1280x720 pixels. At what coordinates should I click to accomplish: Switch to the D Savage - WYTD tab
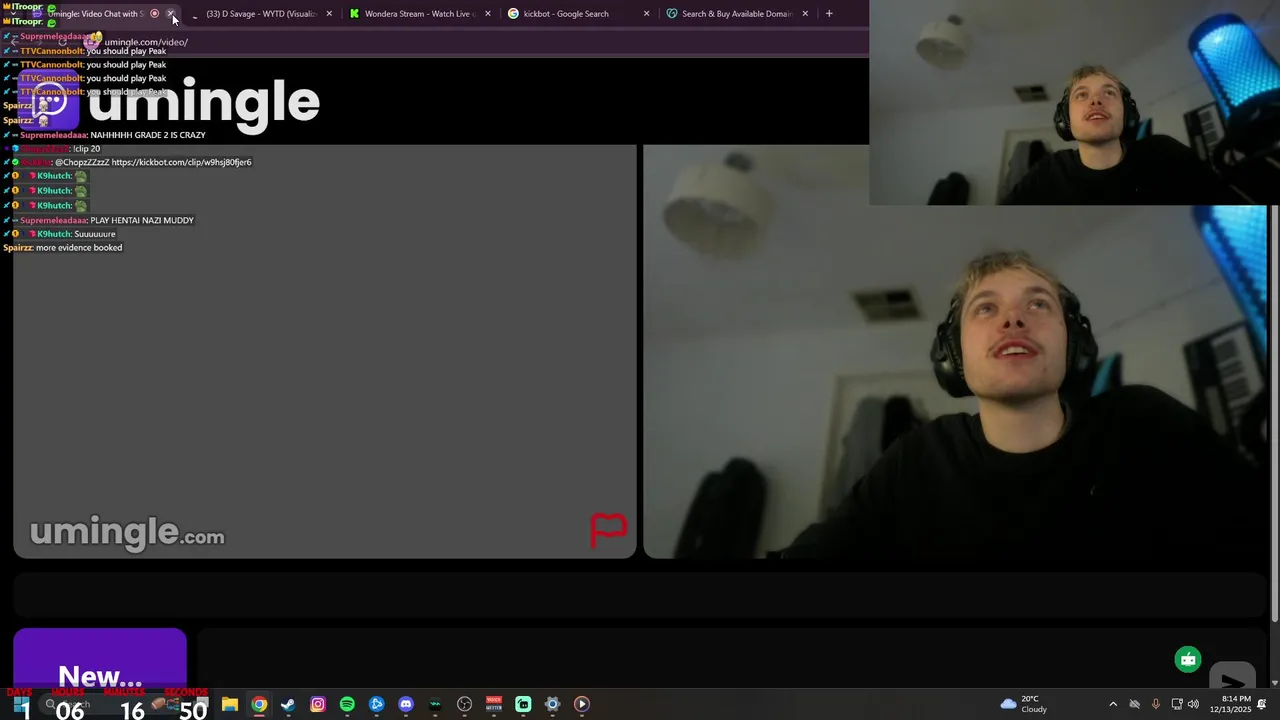point(261,14)
